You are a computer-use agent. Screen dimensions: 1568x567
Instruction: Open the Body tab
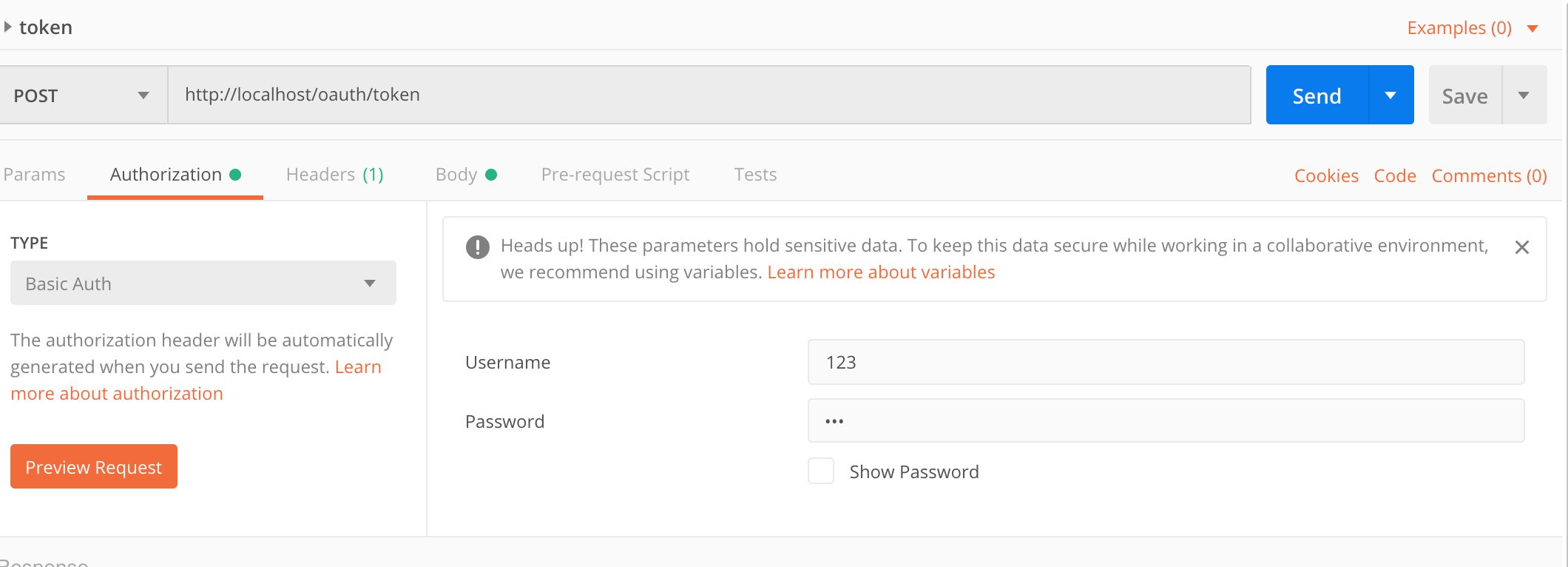[x=465, y=175]
